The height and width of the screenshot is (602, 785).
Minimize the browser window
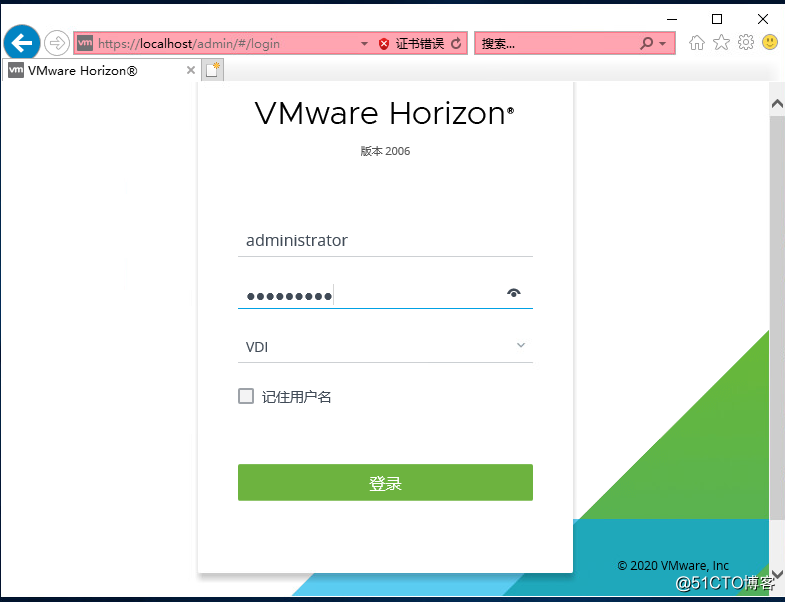pyautogui.click(x=672, y=19)
